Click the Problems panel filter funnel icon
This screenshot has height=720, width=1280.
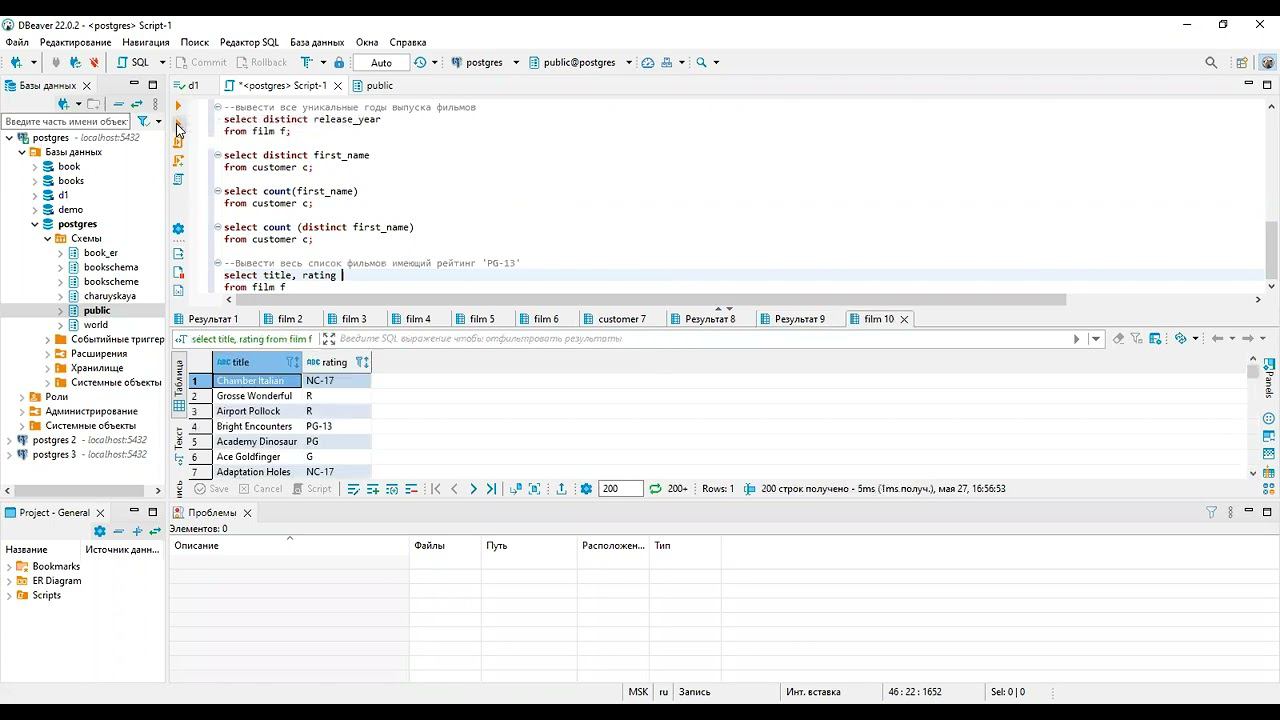coord(1211,512)
